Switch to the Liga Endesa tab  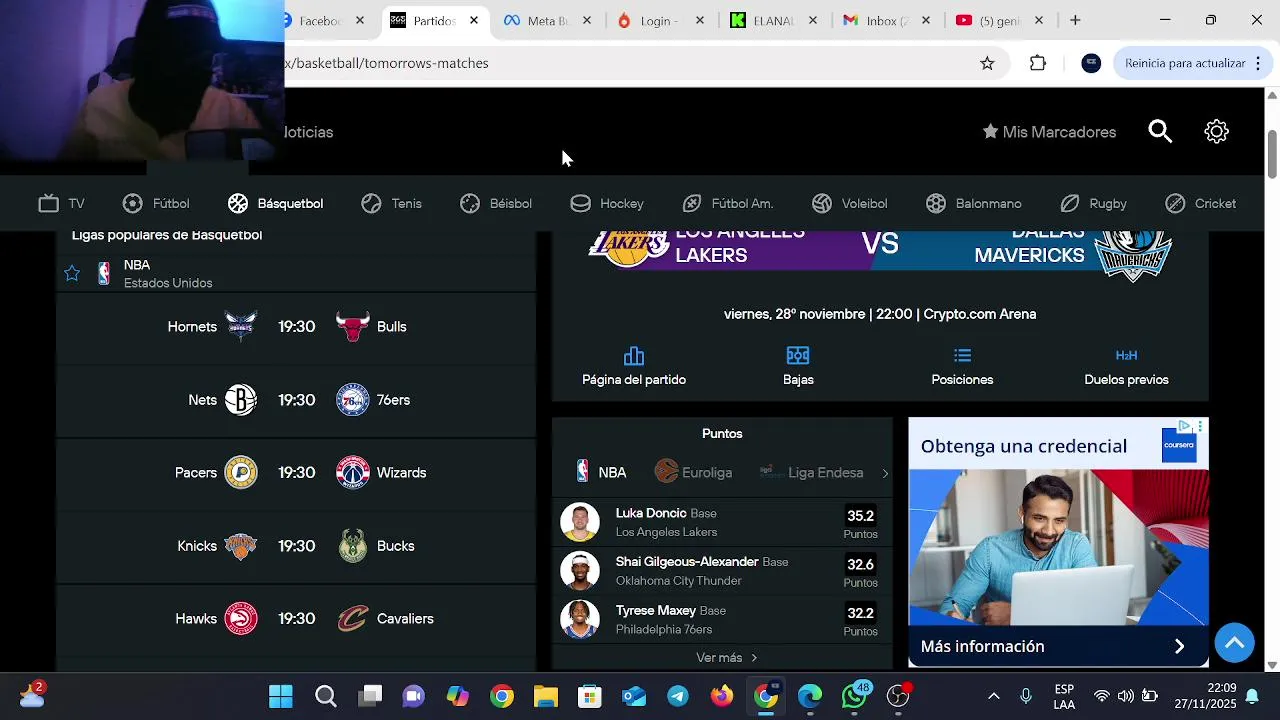pyautogui.click(x=811, y=472)
